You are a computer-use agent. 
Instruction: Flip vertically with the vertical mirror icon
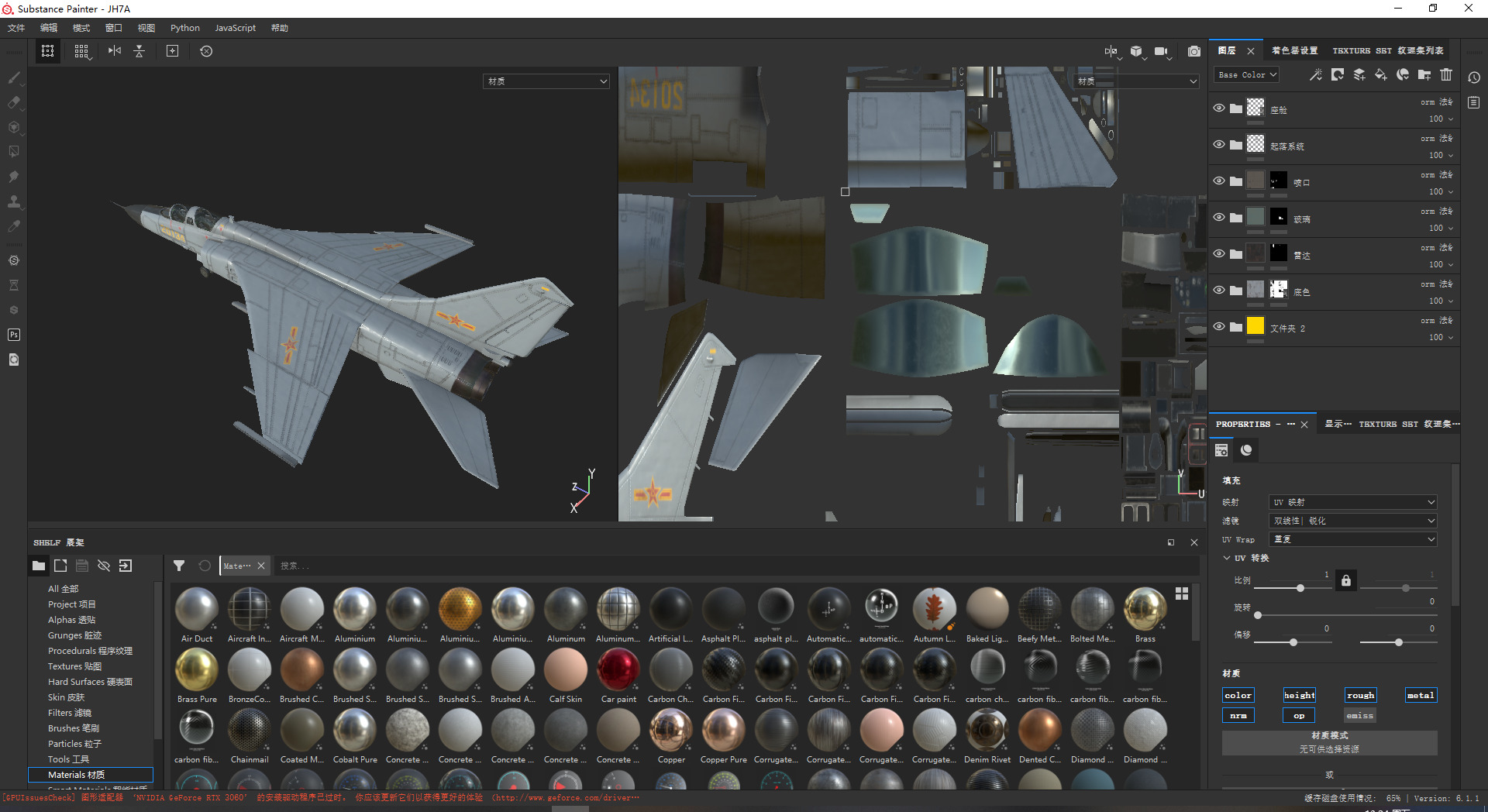[139, 51]
